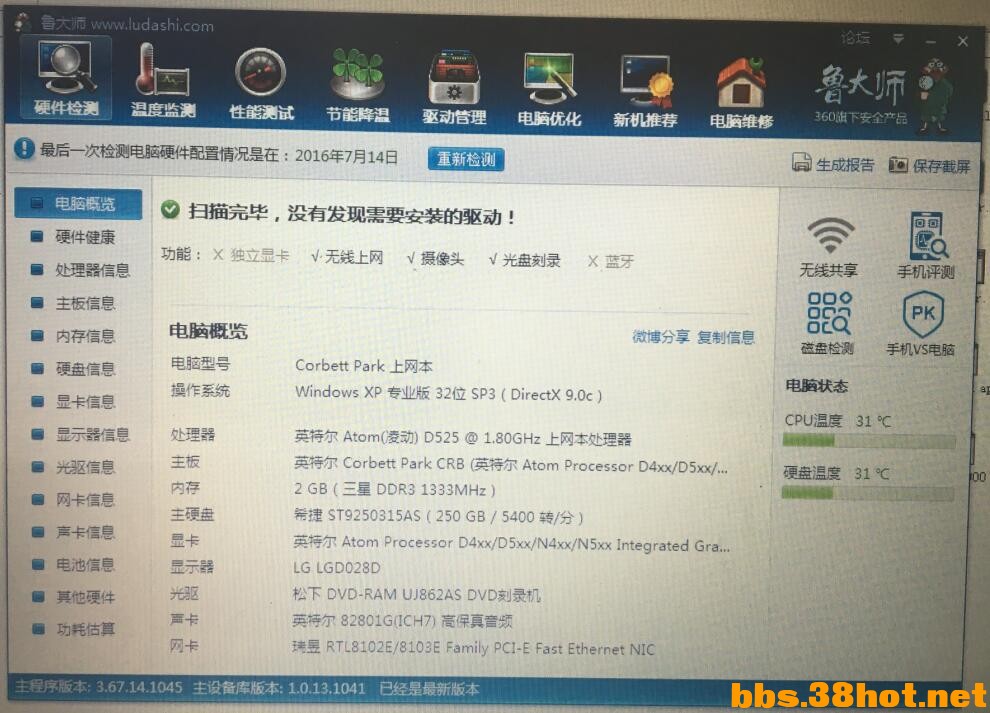Viewport: 990px width, 713px height.
Task: Launch the 性能测试 performance test
Action: tap(261, 83)
